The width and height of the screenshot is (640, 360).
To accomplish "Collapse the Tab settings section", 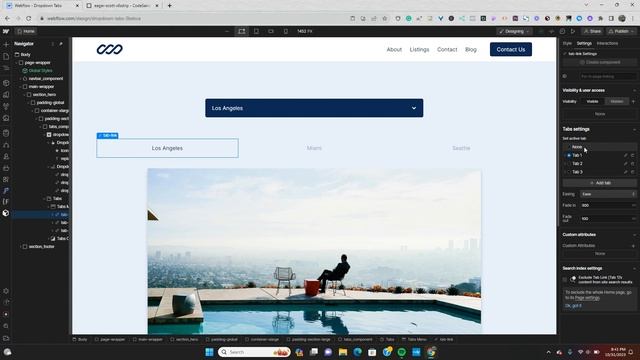I will coord(634,129).
